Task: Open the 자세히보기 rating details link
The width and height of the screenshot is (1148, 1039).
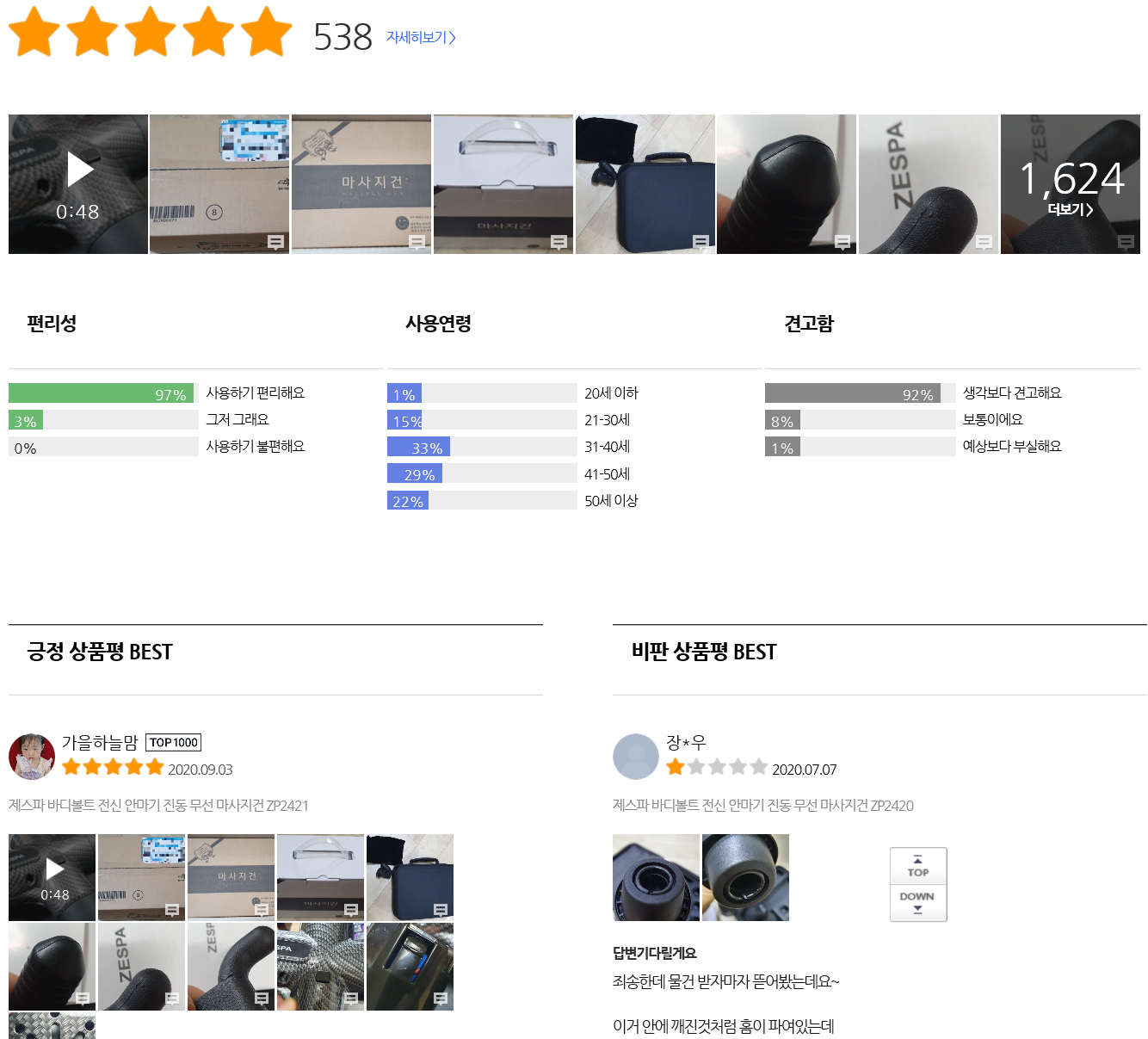Action: [421, 37]
